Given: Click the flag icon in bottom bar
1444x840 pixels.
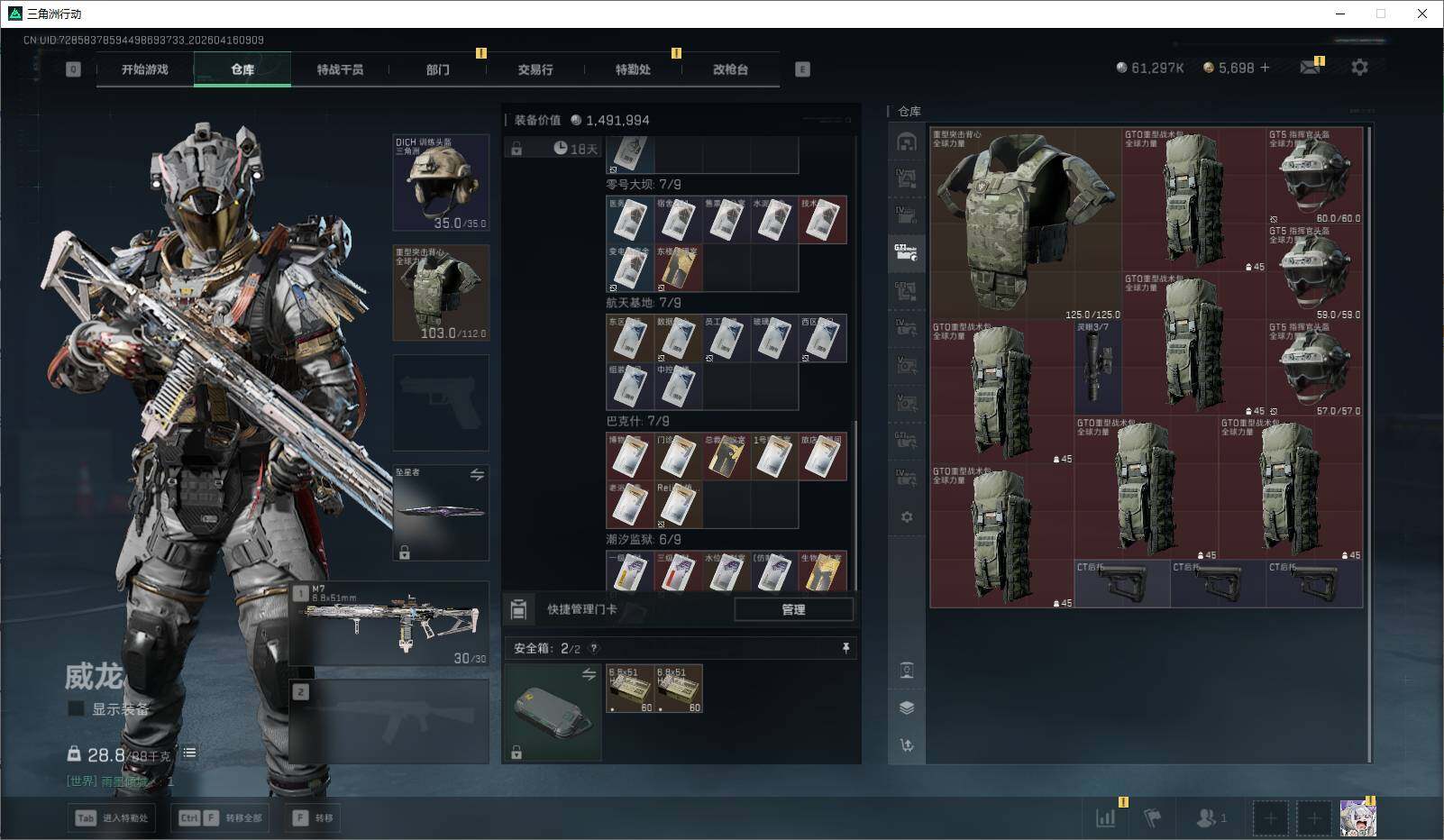Looking at the screenshot, I should pos(1153,817).
